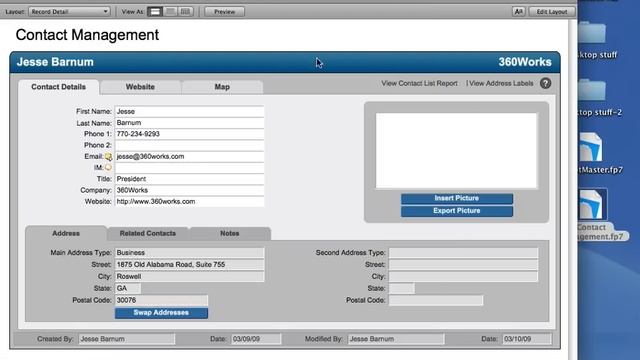Click the second address Postal Code field
Screen dimensions: 640x360
pos(436,300)
